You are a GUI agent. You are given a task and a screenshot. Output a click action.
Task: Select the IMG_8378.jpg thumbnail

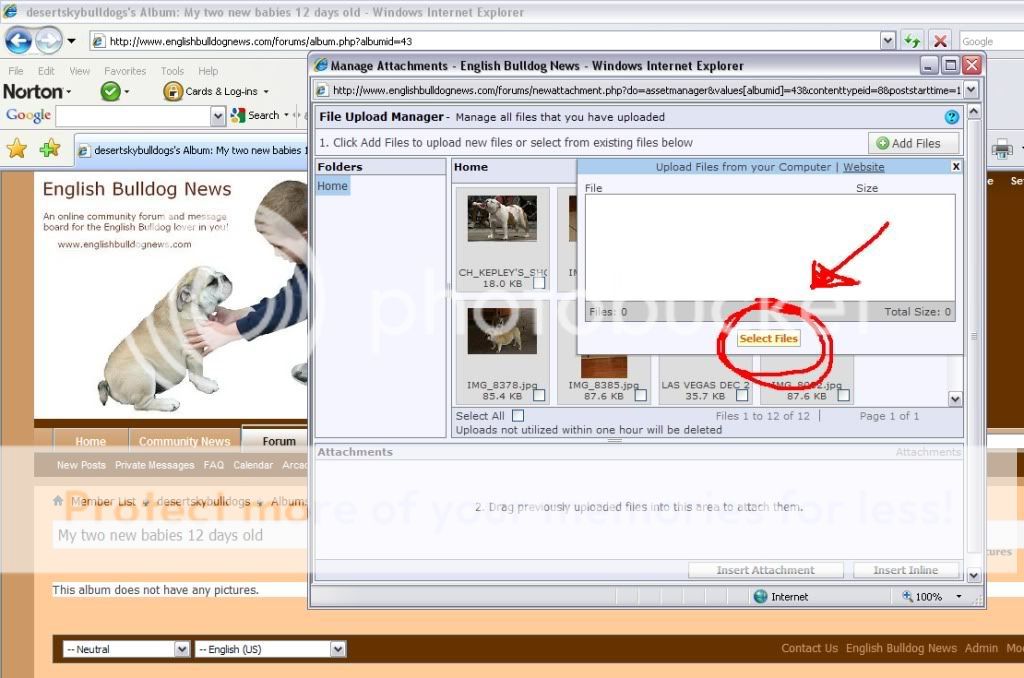click(502, 331)
